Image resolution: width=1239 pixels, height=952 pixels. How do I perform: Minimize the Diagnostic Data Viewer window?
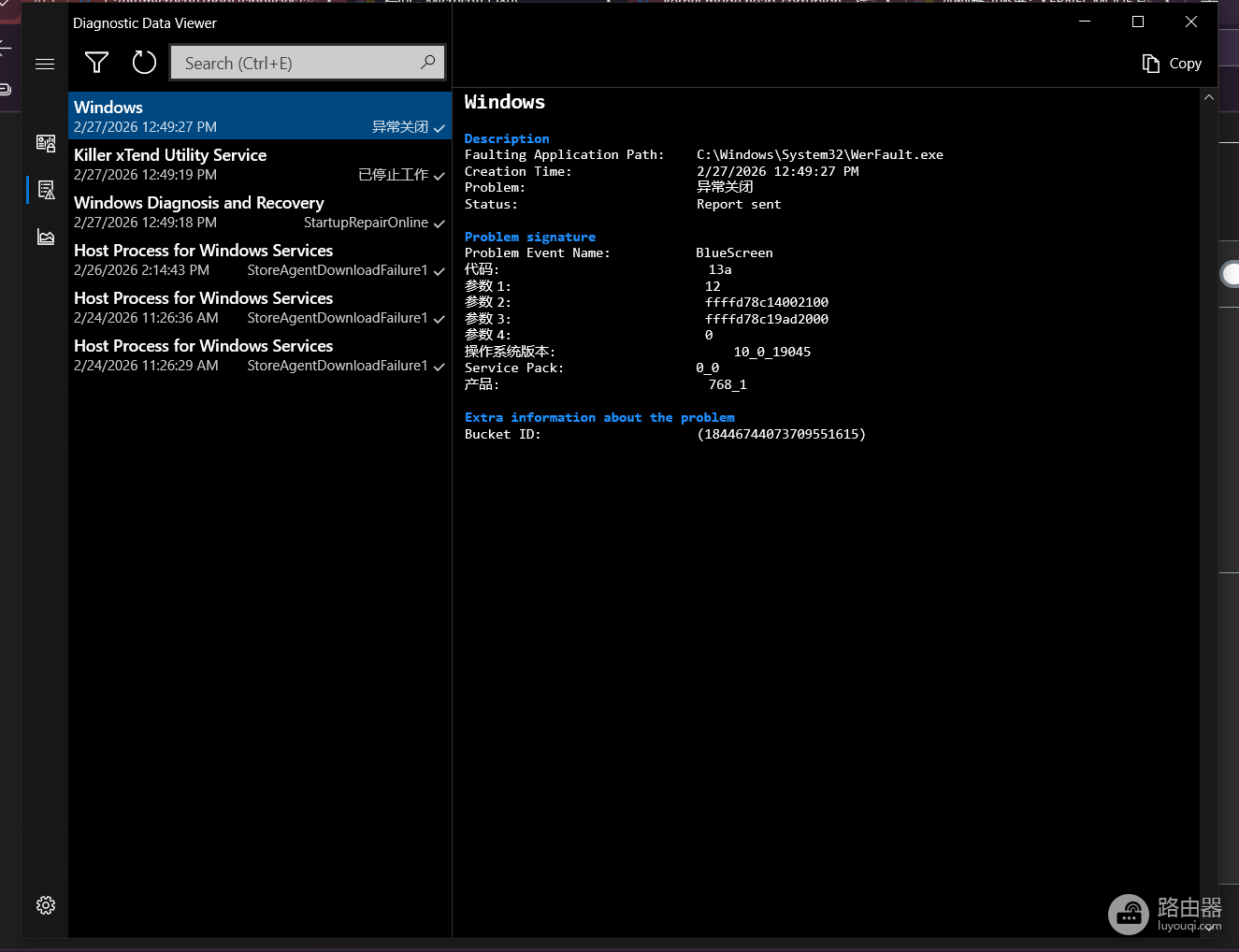point(1085,22)
